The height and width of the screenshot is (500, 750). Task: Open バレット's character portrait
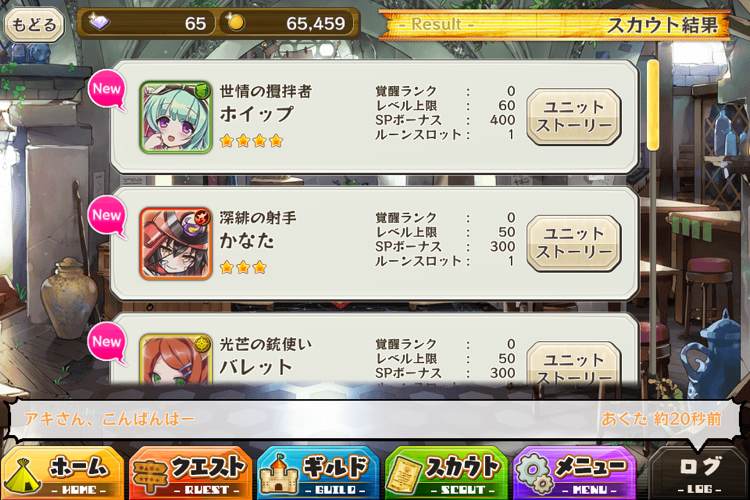(x=176, y=359)
